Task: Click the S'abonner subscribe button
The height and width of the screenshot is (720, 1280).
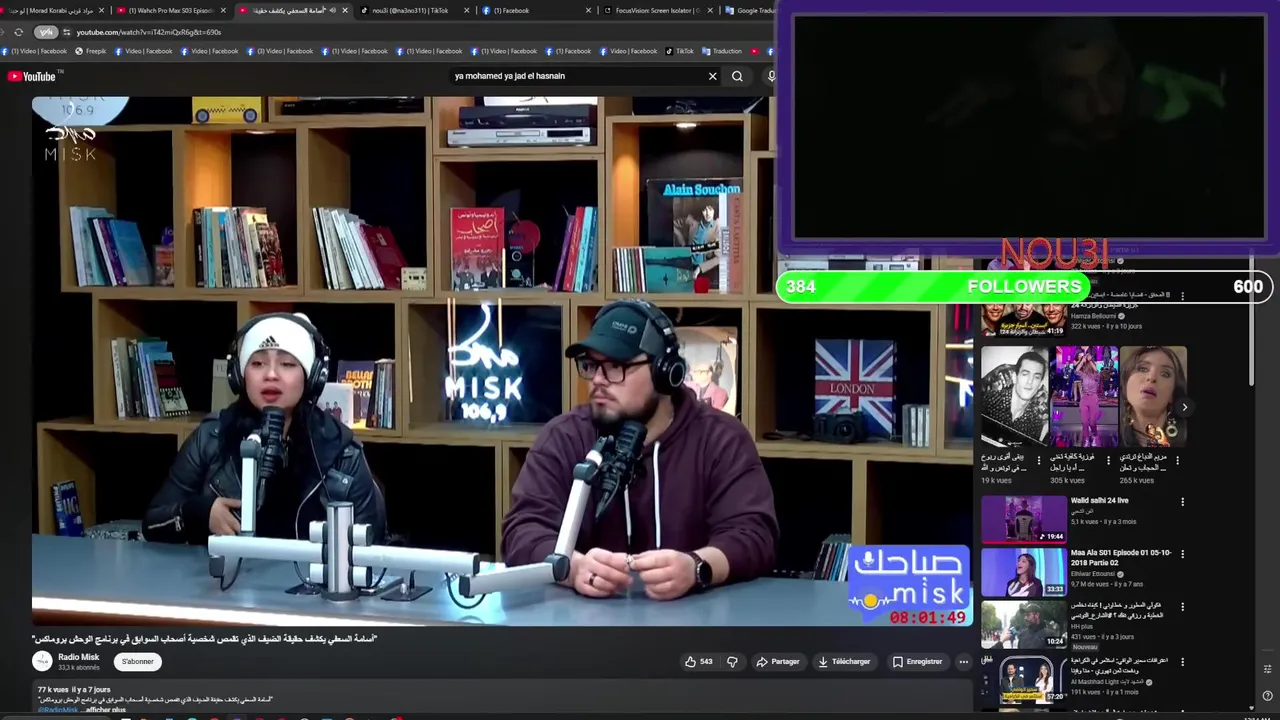Action: tap(138, 661)
